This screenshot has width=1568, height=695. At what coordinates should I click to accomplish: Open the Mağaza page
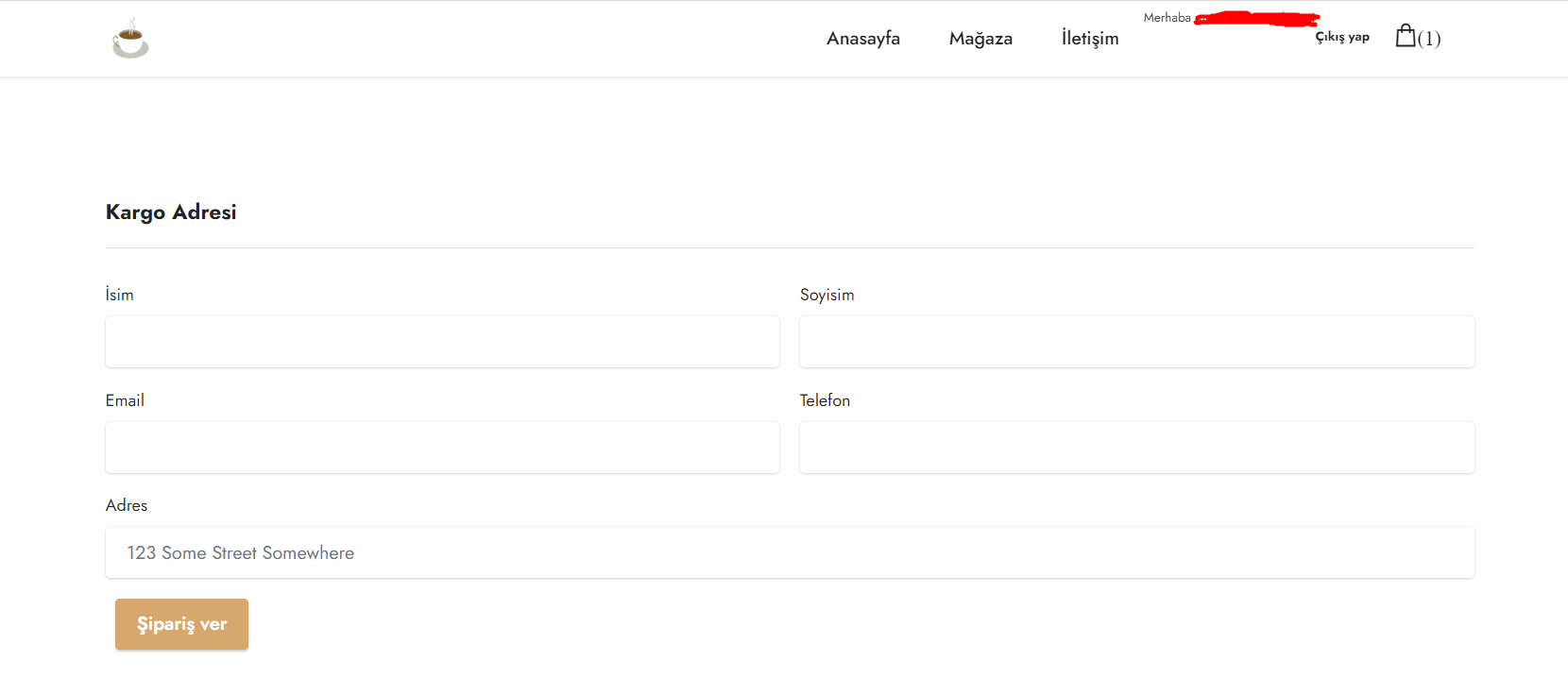(x=980, y=38)
